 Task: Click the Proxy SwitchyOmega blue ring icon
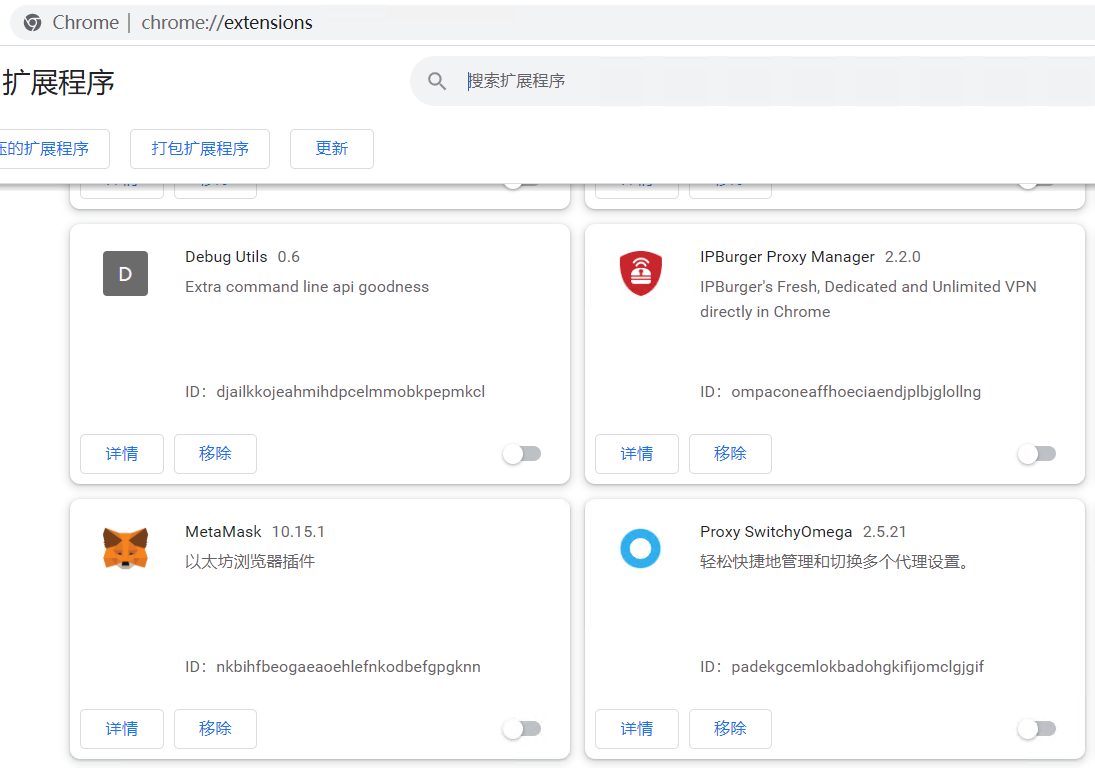[x=640, y=548]
